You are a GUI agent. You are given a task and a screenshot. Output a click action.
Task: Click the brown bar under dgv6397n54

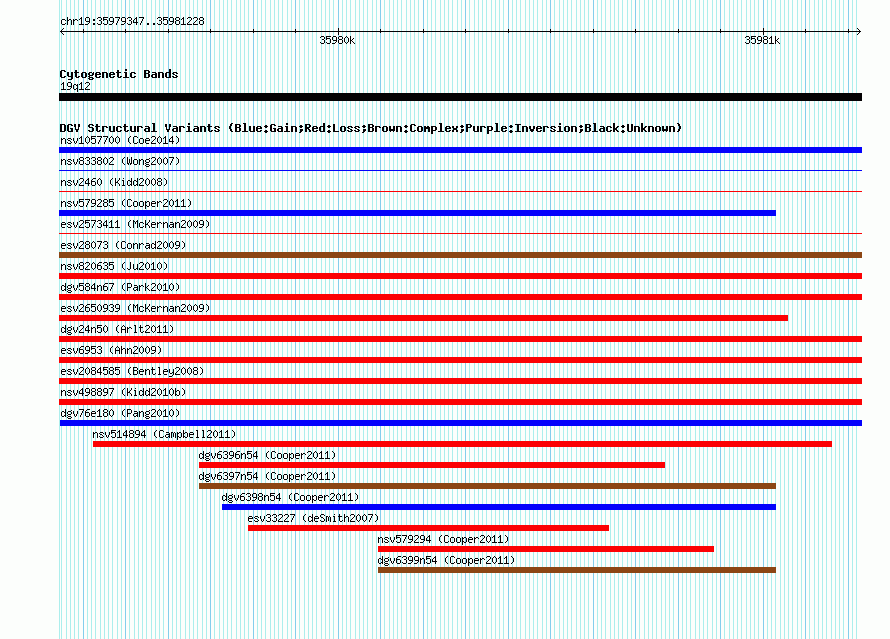click(487, 486)
